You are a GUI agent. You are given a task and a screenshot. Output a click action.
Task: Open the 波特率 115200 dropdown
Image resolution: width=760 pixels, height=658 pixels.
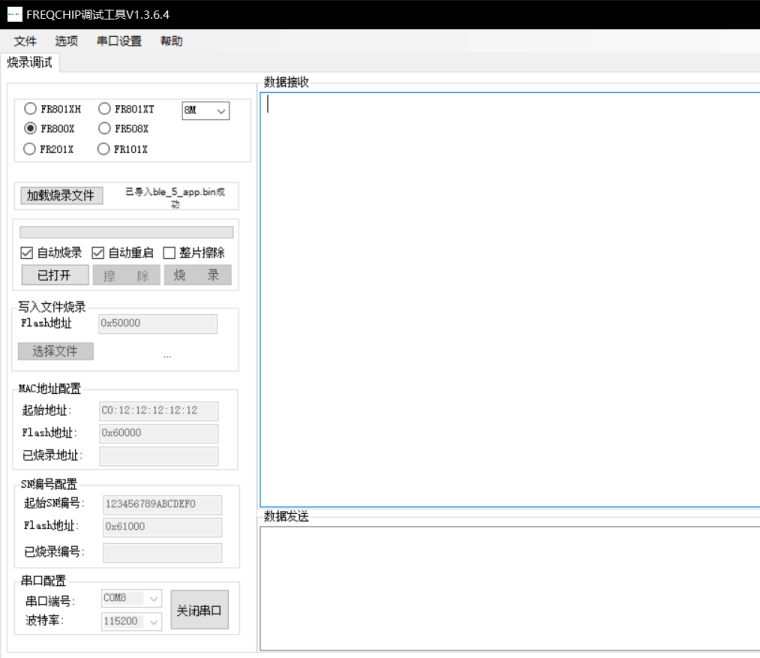pyautogui.click(x=131, y=622)
